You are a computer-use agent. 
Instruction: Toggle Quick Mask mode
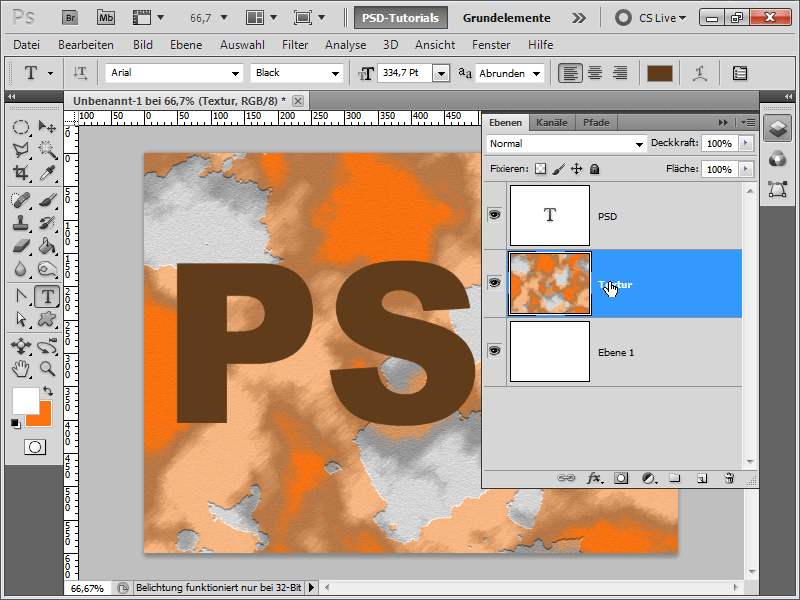[x=35, y=447]
